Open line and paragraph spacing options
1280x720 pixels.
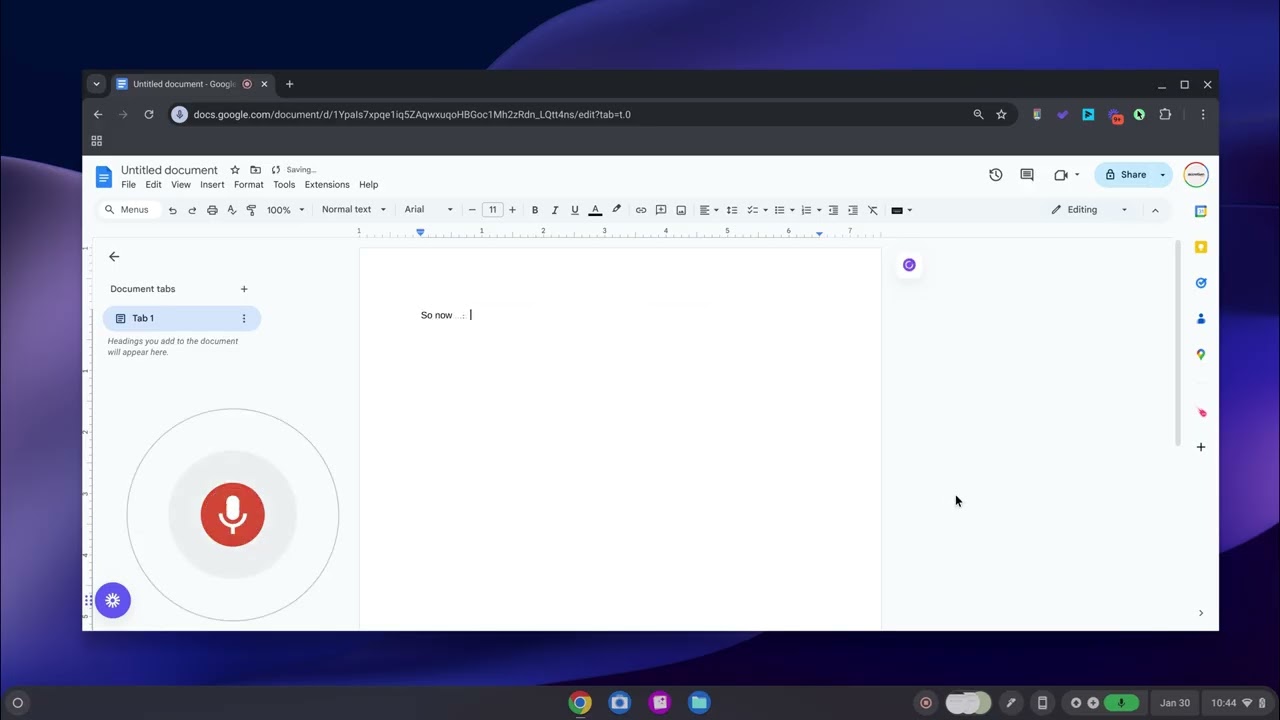coord(732,210)
